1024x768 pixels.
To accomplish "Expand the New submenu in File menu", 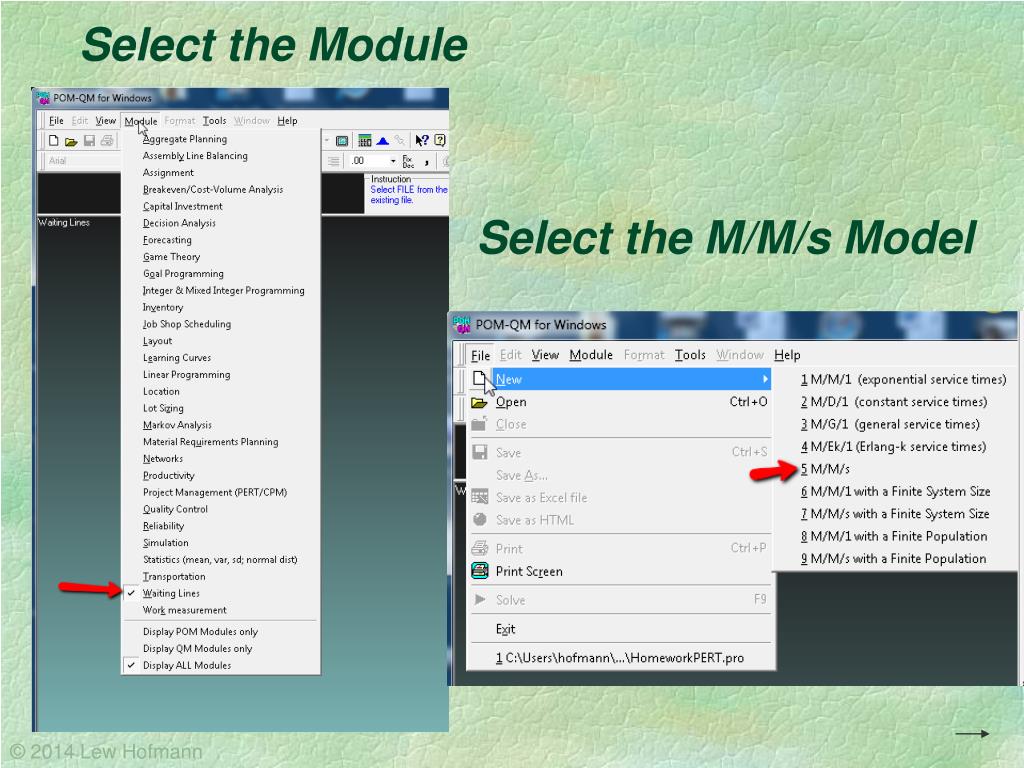I will coord(621,379).
